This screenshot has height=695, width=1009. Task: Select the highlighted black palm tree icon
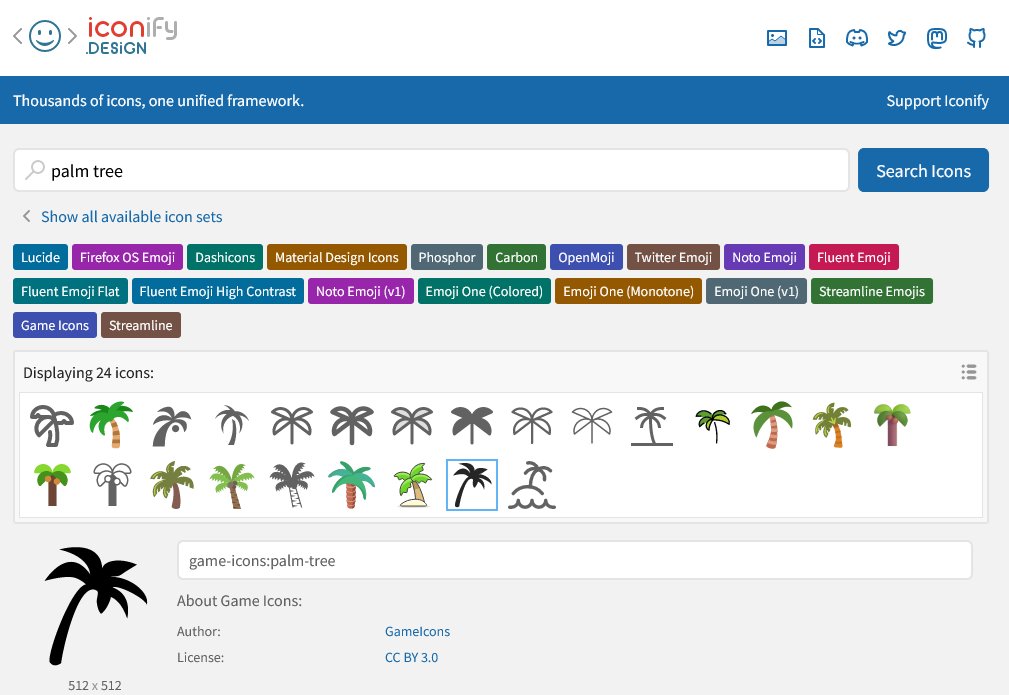point(472,485)
